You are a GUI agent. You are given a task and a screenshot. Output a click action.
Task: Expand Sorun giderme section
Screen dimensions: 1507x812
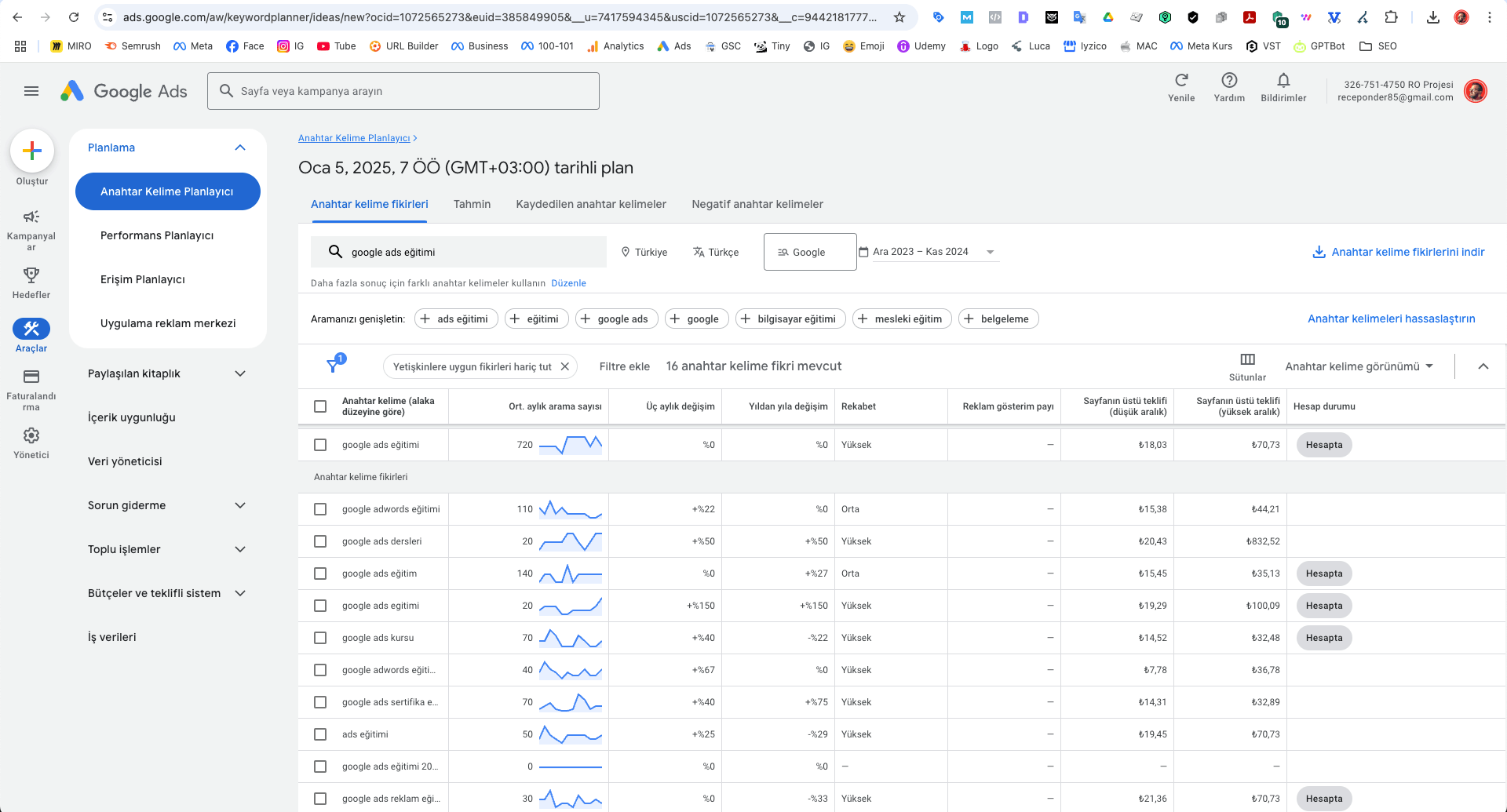240,505
